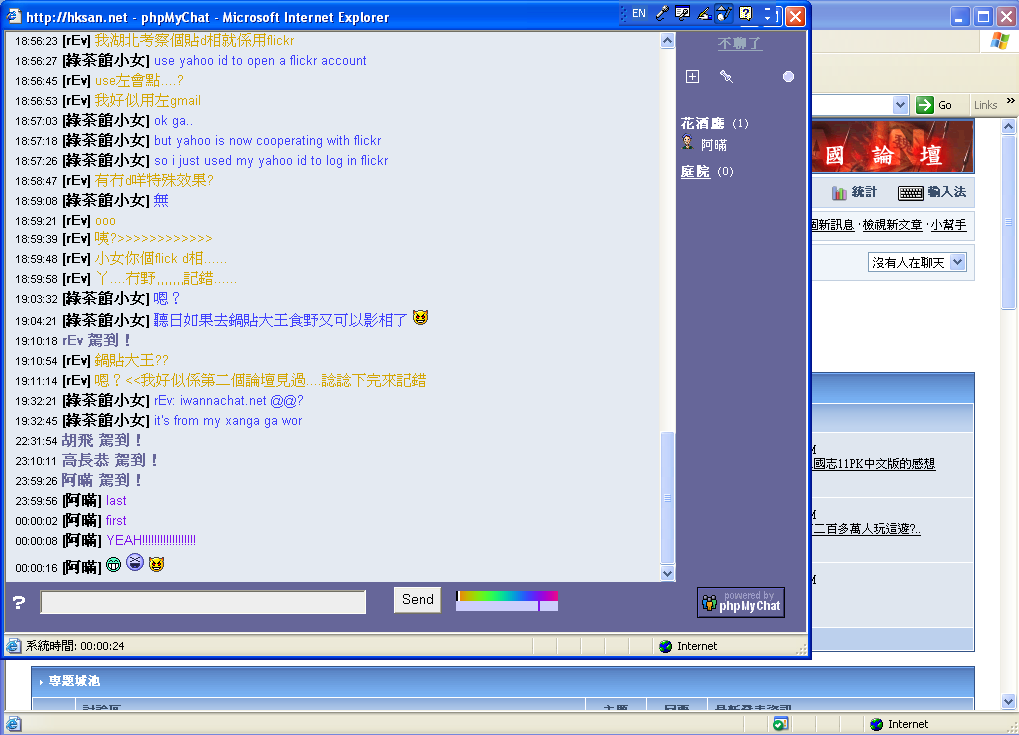
Task: Click the Send button
Action: pos(417,599)
